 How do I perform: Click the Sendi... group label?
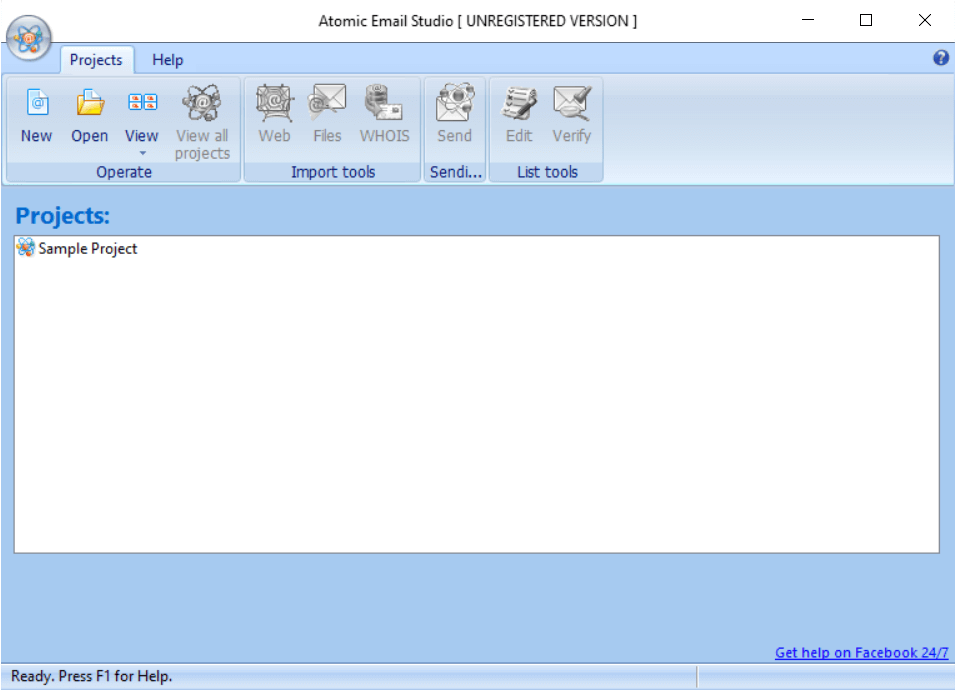455,172
